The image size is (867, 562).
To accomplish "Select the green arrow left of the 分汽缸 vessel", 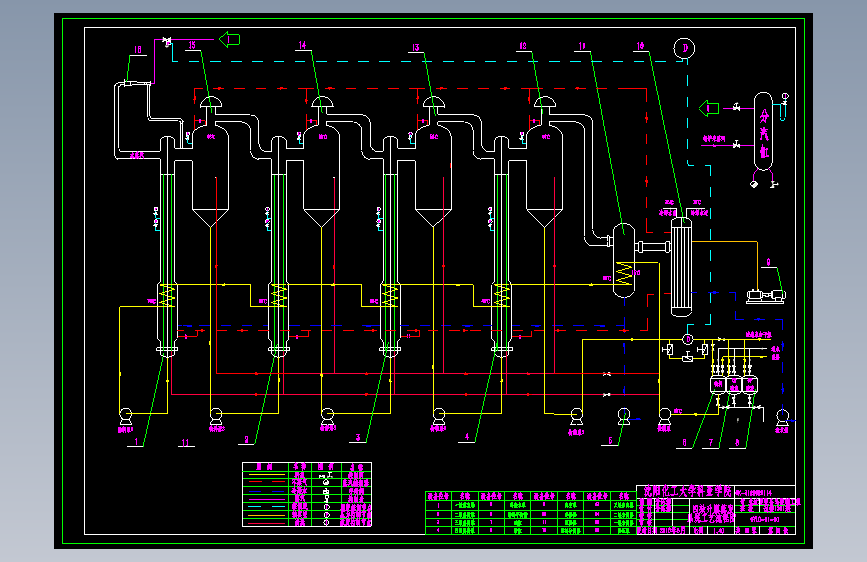I will [709, 108].
